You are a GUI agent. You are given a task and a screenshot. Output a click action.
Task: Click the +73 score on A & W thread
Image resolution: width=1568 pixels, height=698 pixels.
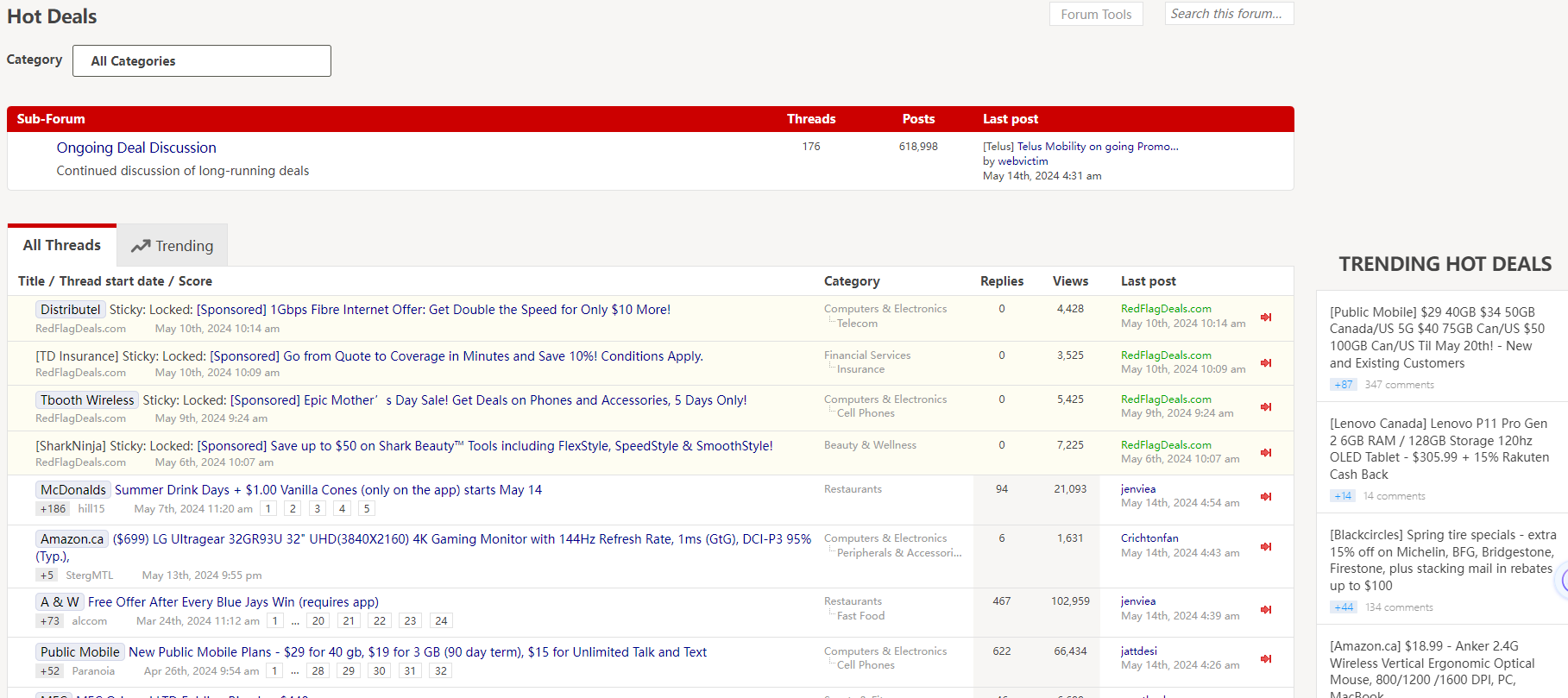[50, 621]
